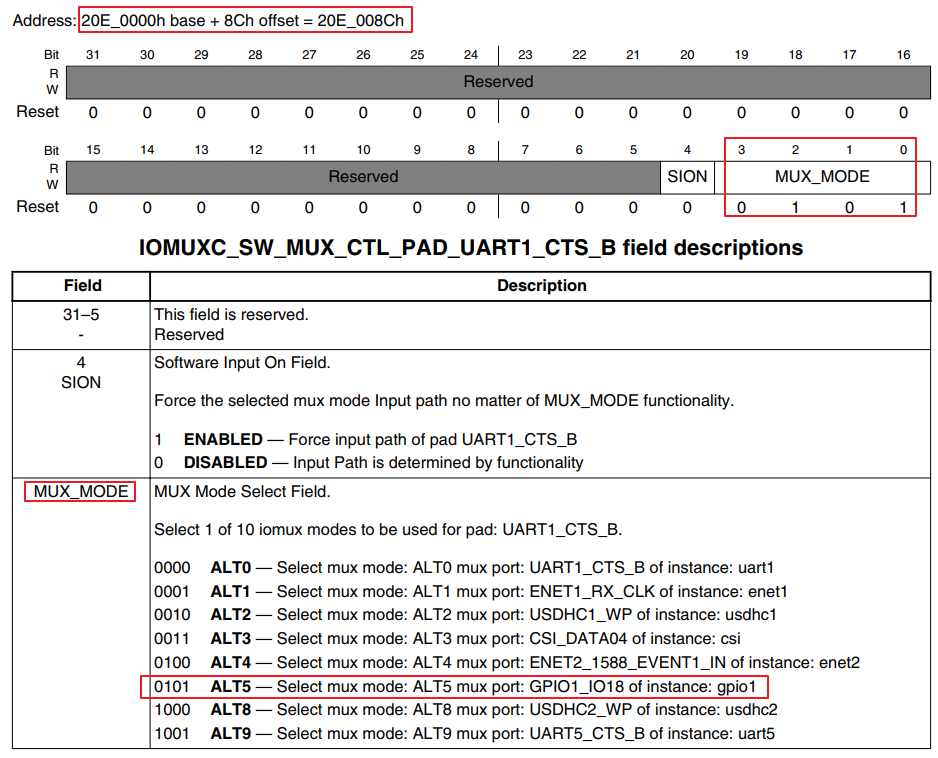The image size is (938, 758).
Task: Click the SION ENABLED option text
Action: point(366,440)
